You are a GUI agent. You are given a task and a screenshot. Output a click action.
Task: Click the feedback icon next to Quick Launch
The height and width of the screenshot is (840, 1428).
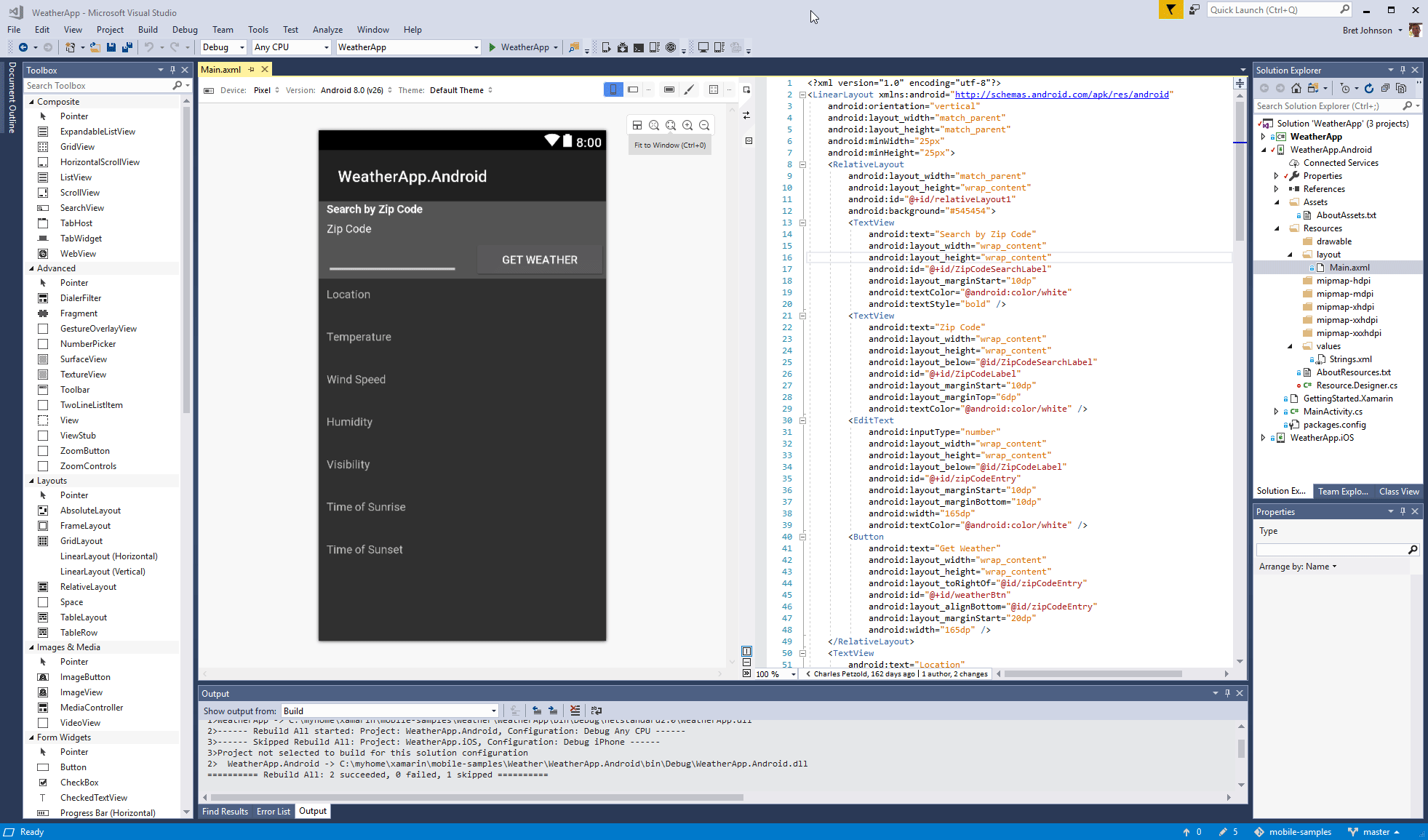point(1194,9)
